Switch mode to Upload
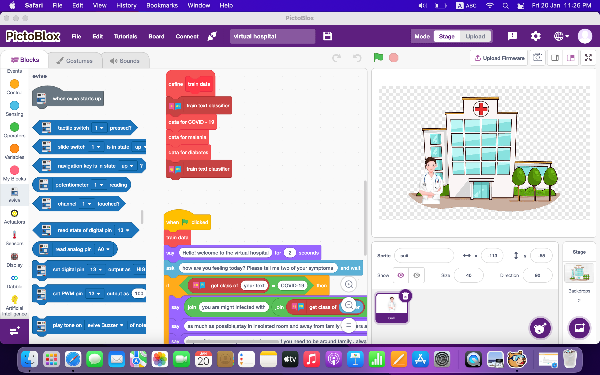Viewport: 600px width, 375px height. point(475,36)
